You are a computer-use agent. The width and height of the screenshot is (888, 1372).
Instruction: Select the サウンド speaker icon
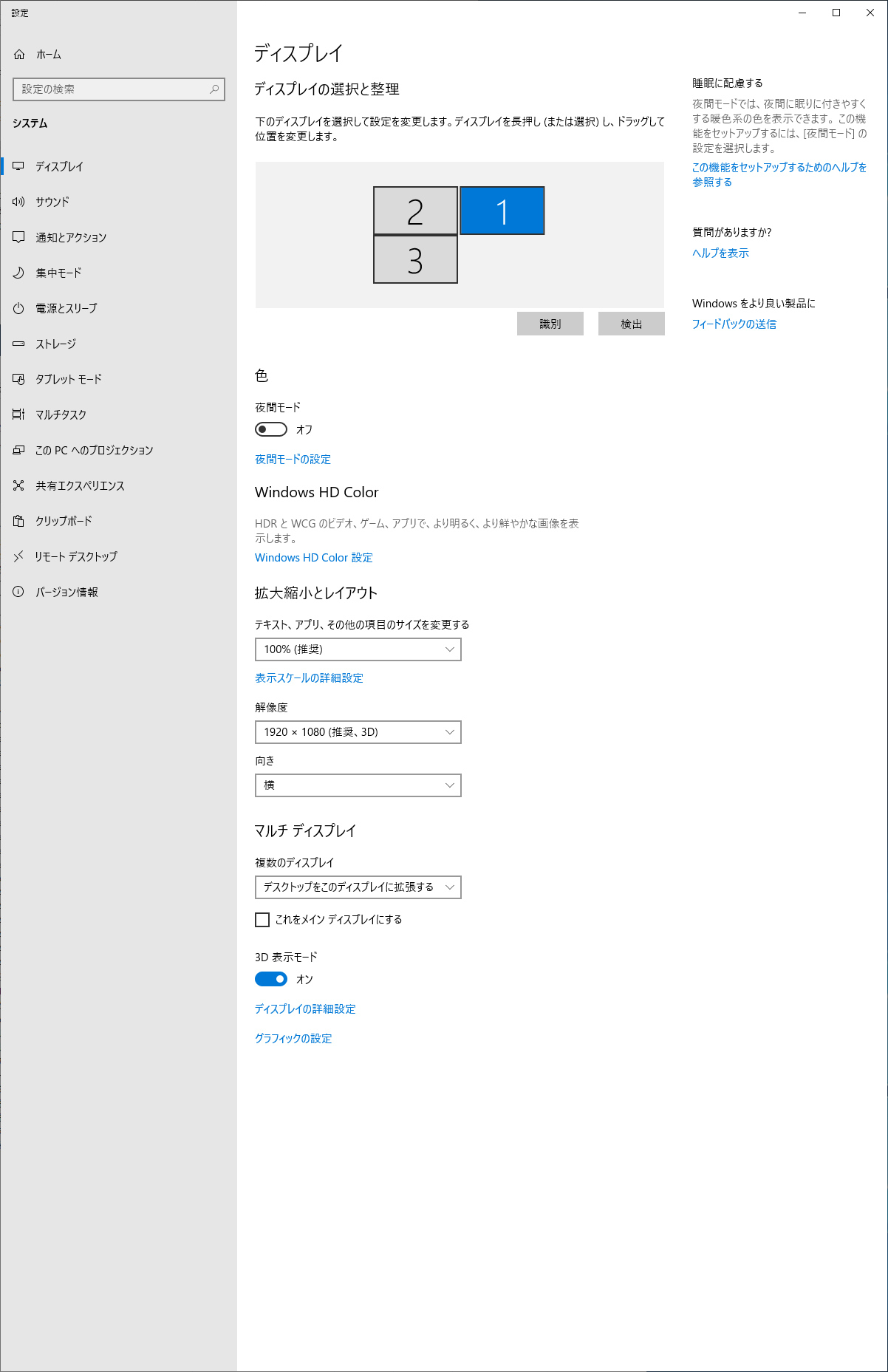coord(18,202)
